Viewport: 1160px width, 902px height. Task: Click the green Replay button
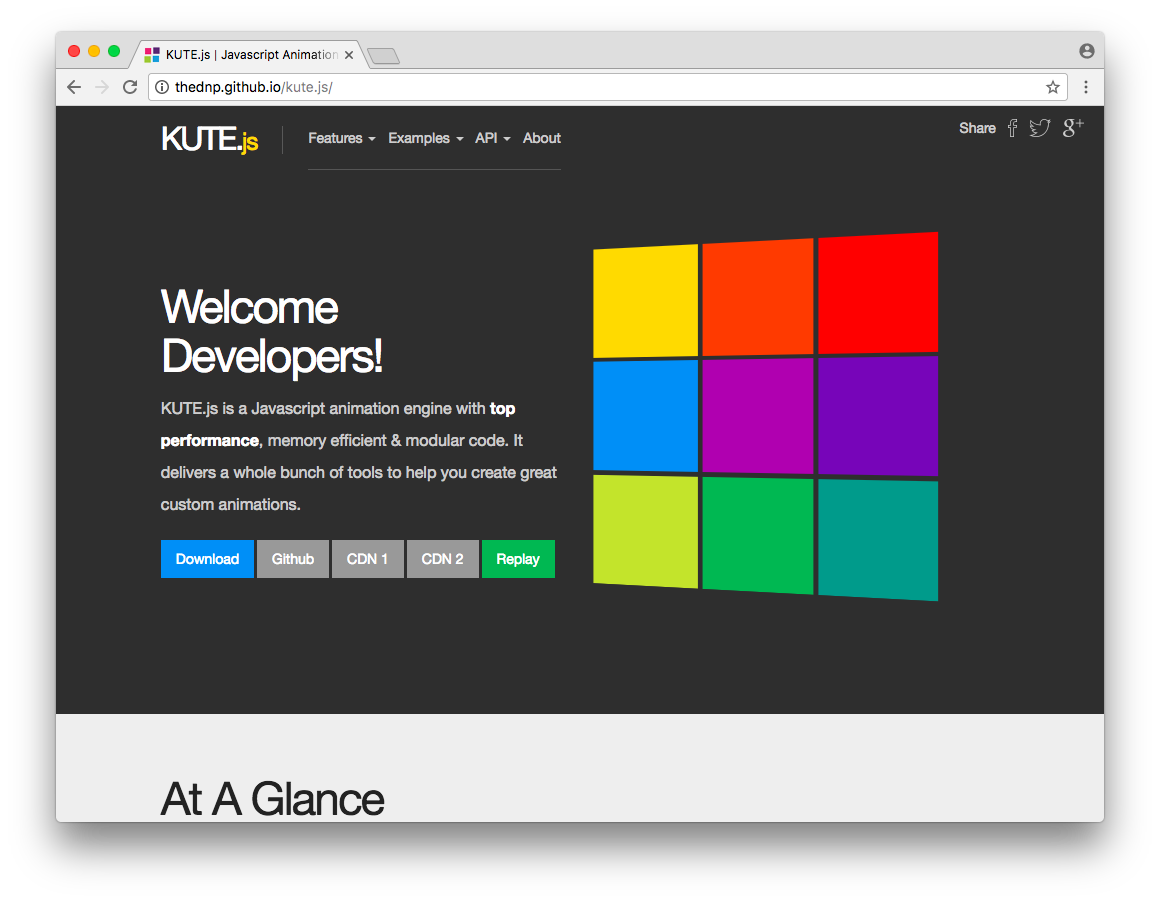point(518,559)
